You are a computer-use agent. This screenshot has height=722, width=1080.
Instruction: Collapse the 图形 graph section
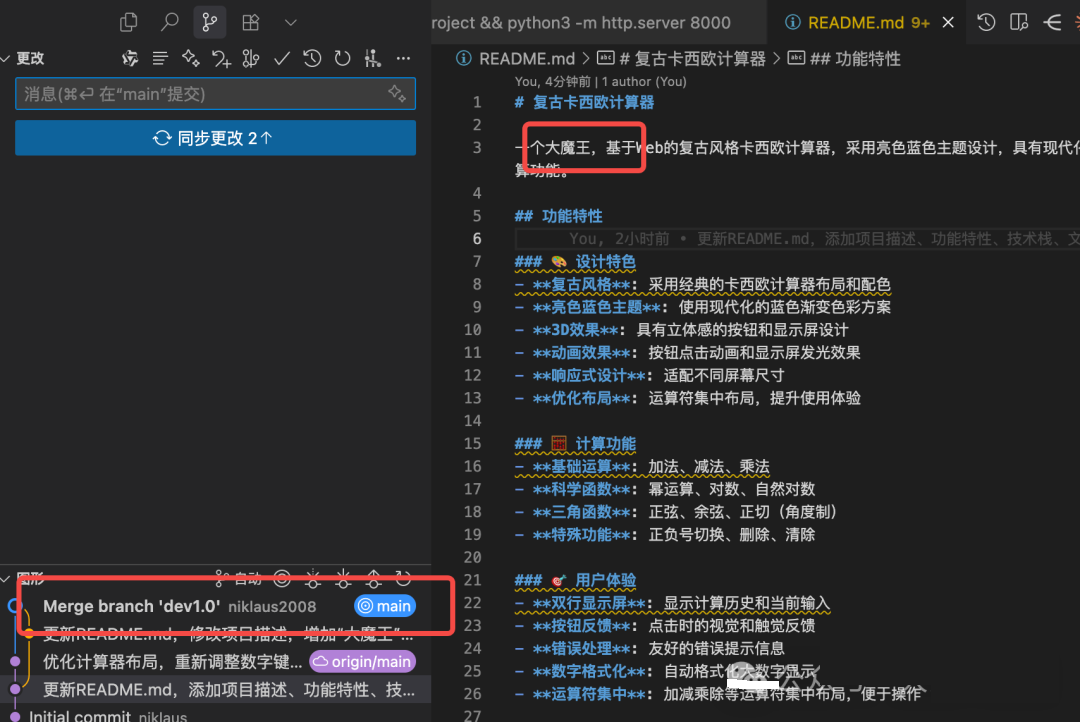6,578
